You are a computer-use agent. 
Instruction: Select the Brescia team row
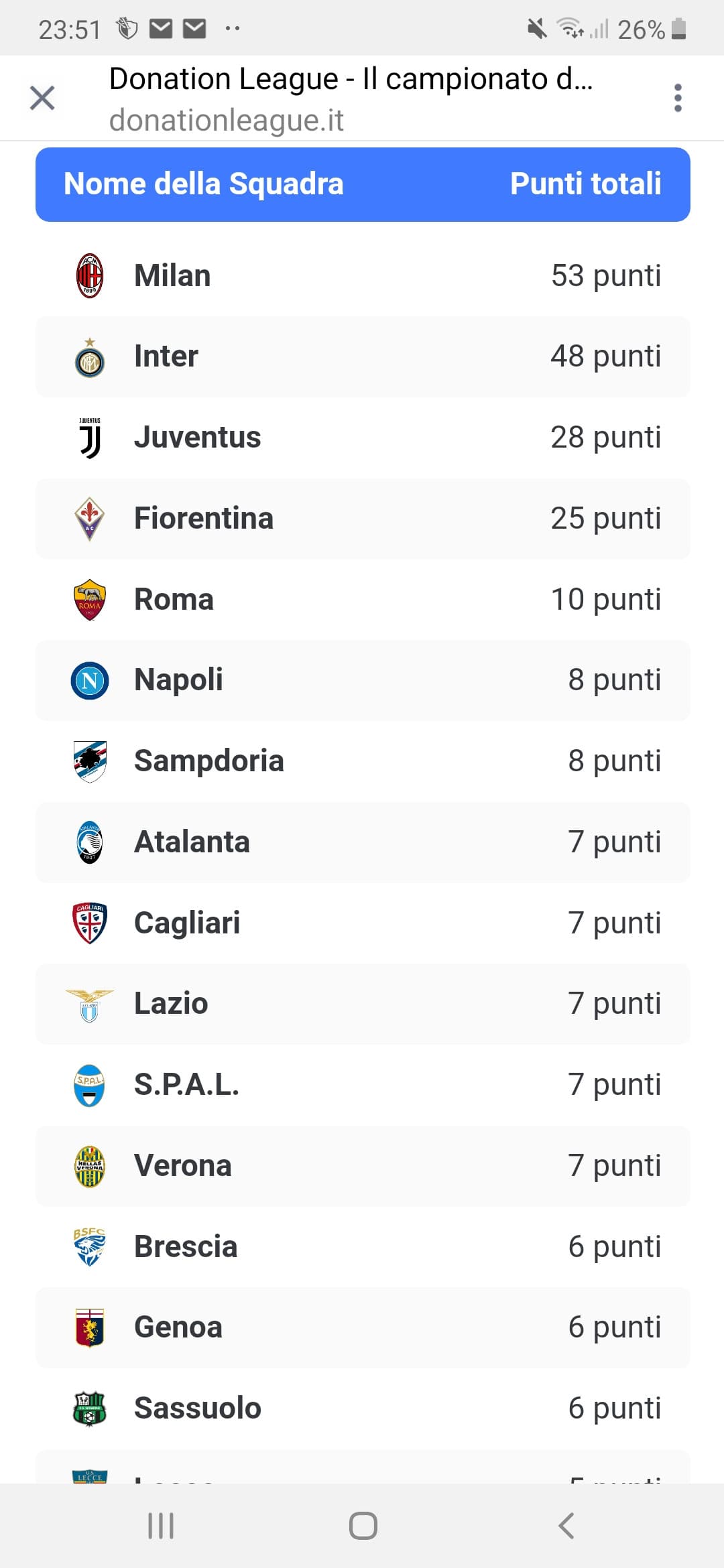point(363,1246)
